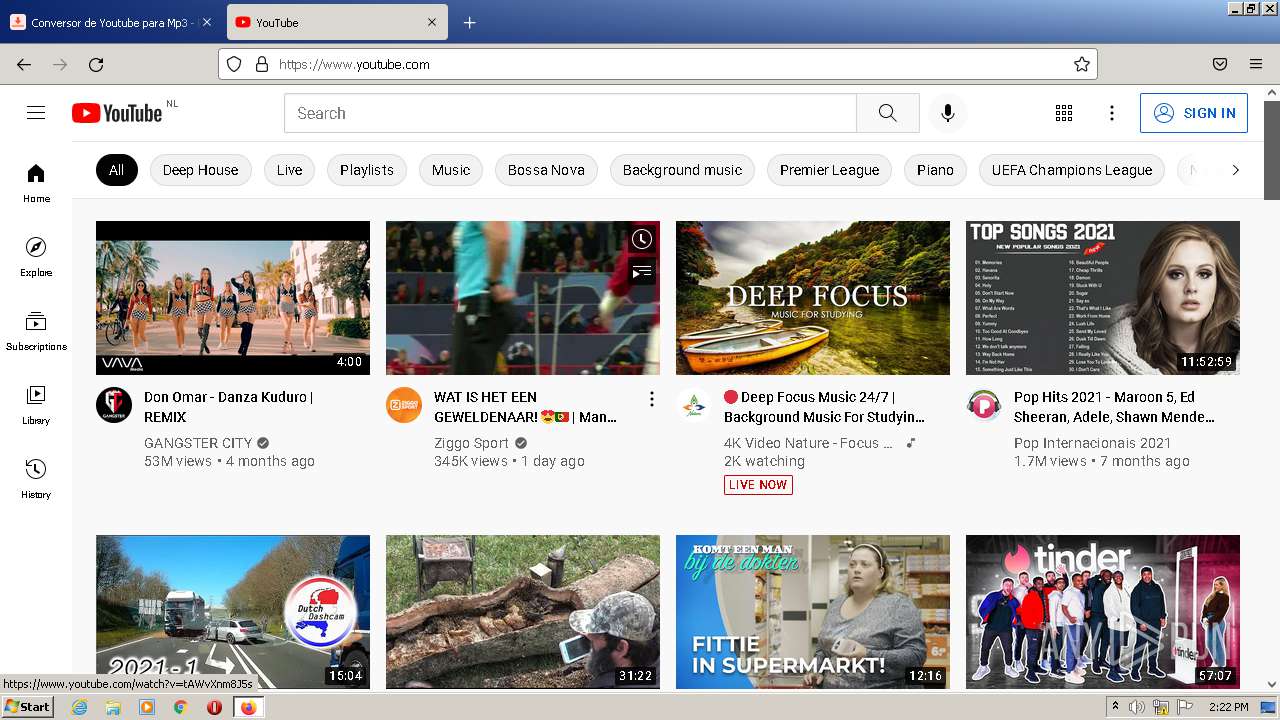This screenshot has width=1280, height=720.
Task: Select the Bossa Nova chip
Action: click(x=546, y=170)
